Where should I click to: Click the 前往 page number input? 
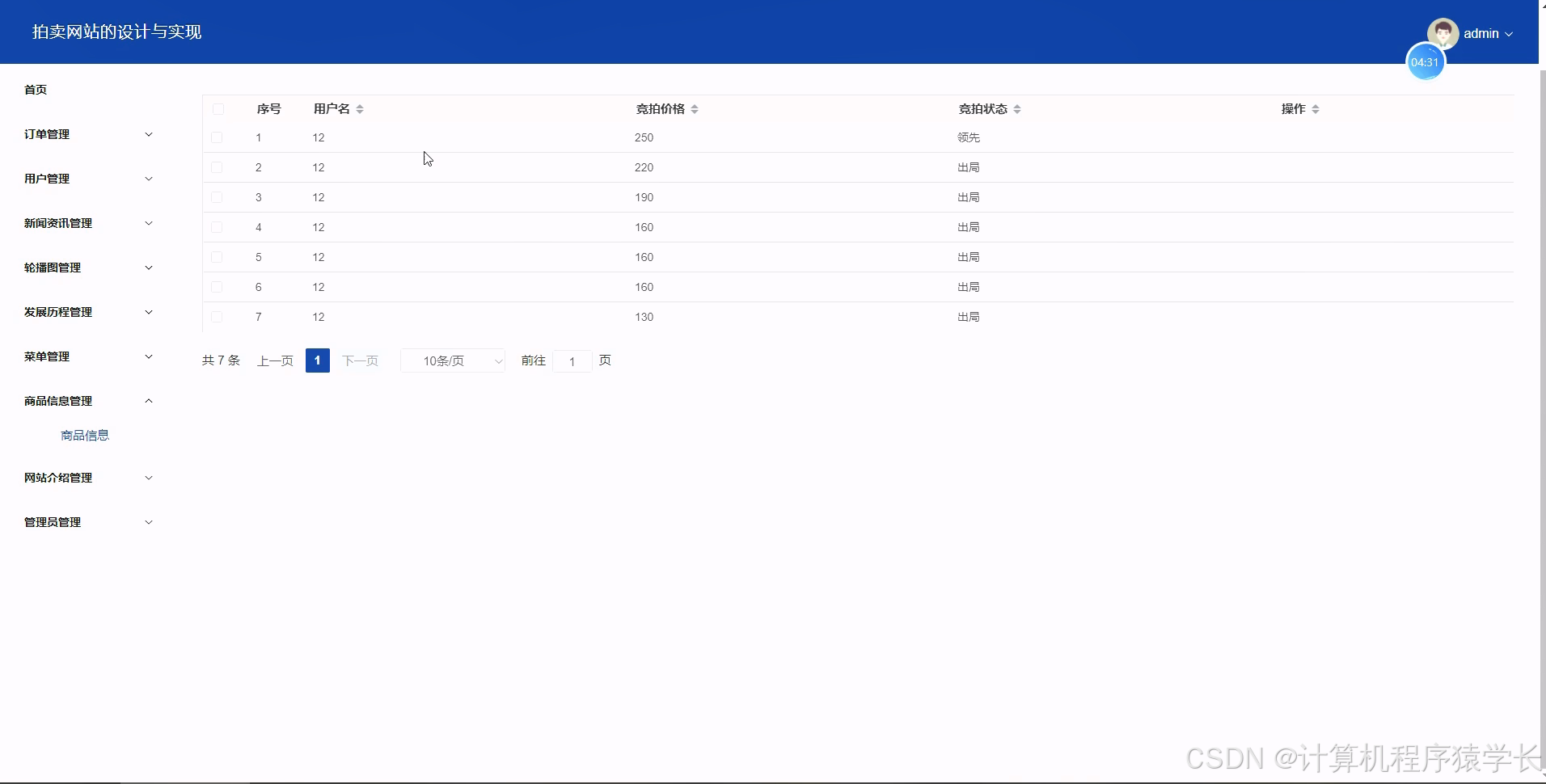(572, 361)
